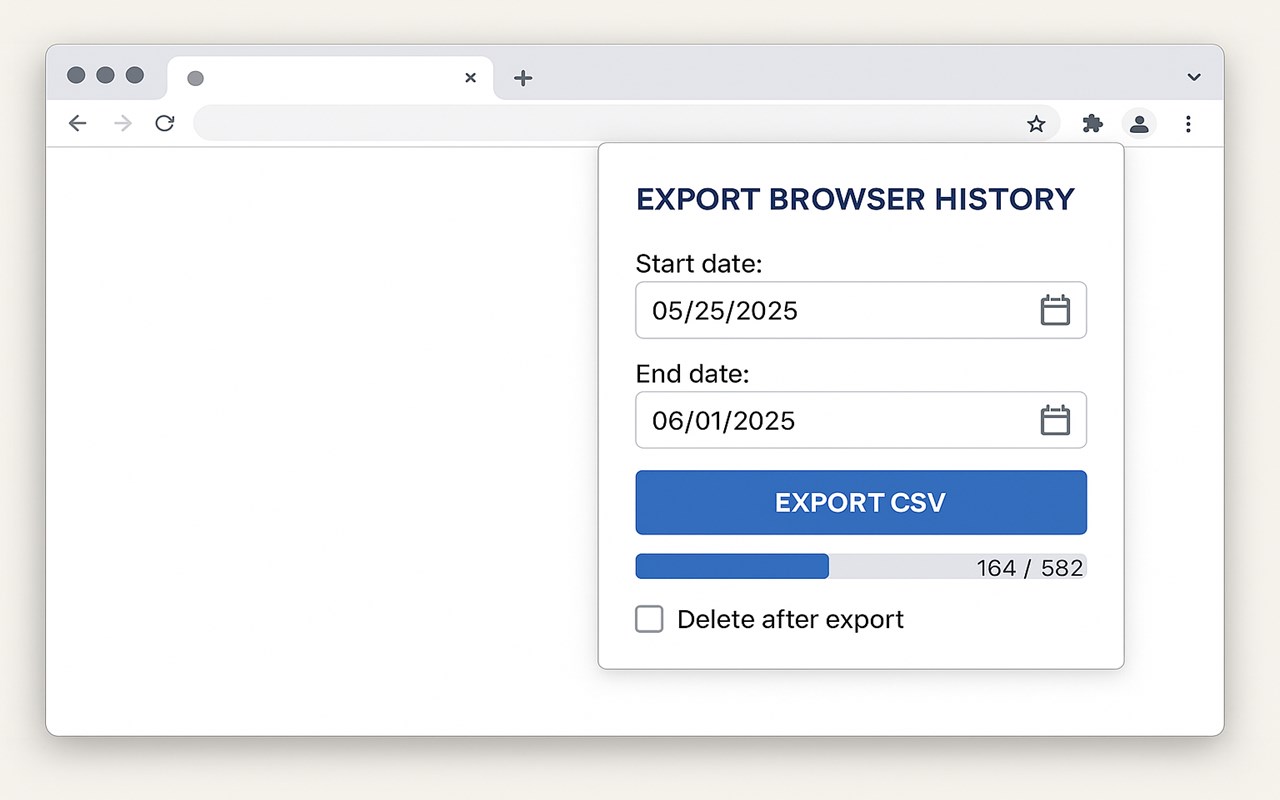
Task: Open the three-dot browser menu
Action: 1188,124
